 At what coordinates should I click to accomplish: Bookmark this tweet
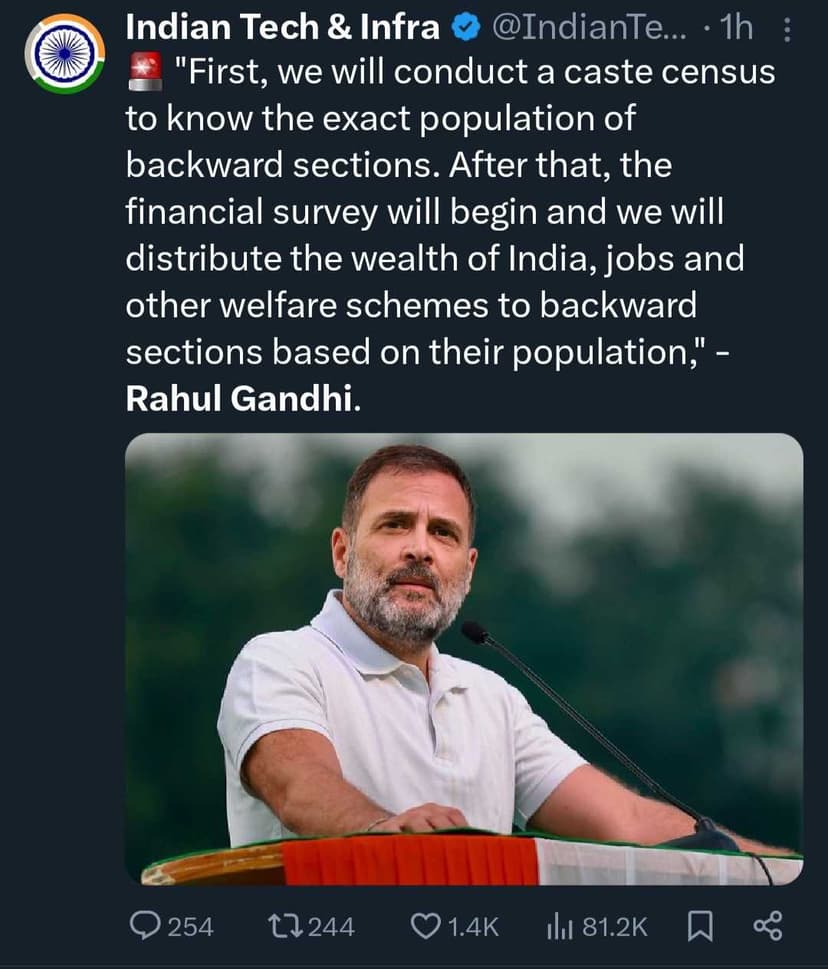tap(700, 926)
